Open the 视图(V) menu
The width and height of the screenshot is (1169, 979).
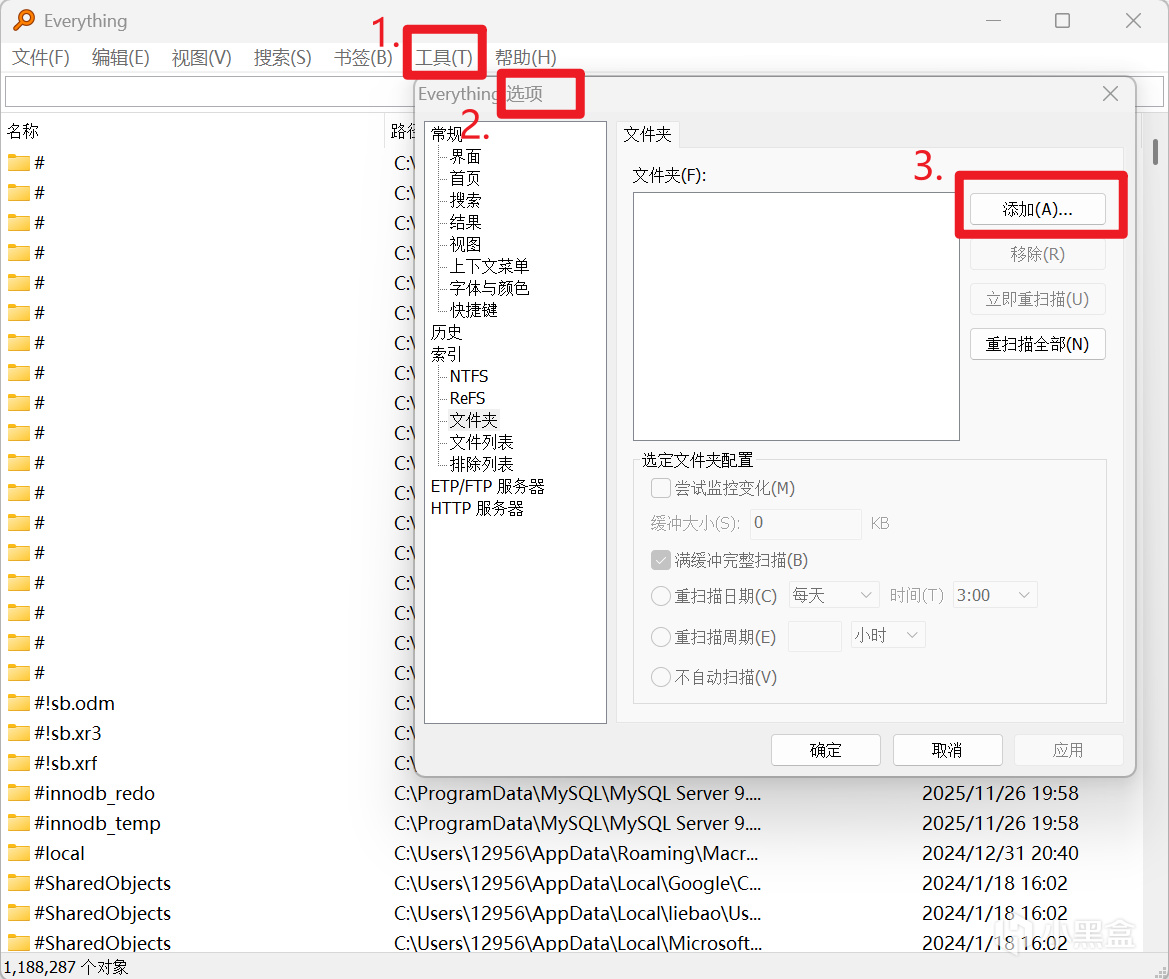click(x=201, y=57)
